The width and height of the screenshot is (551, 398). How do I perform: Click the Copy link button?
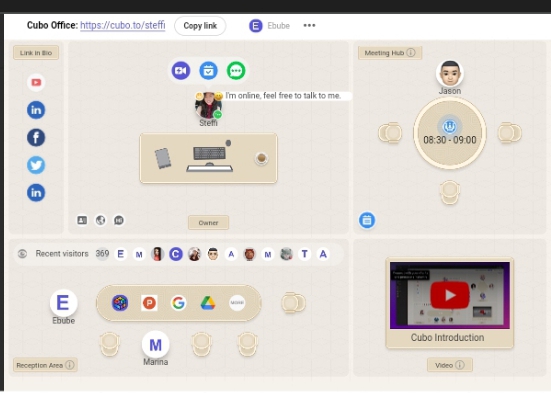pyautogui.click(x=200, y=26)
